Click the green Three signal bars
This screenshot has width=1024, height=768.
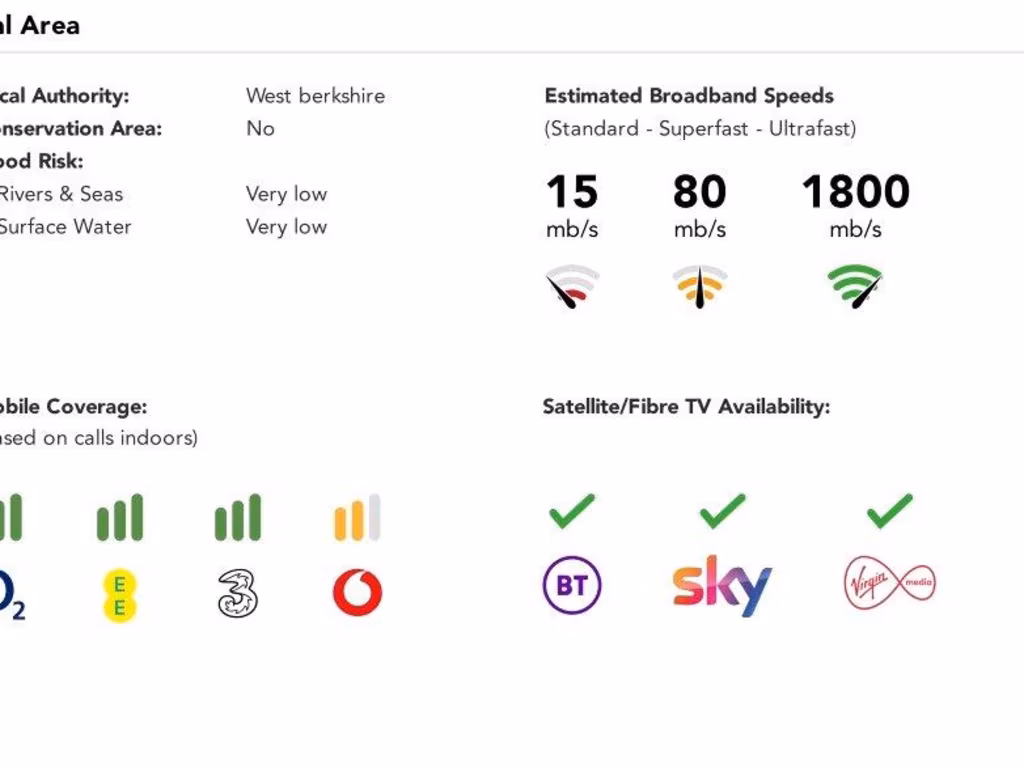tap(238, 517)
